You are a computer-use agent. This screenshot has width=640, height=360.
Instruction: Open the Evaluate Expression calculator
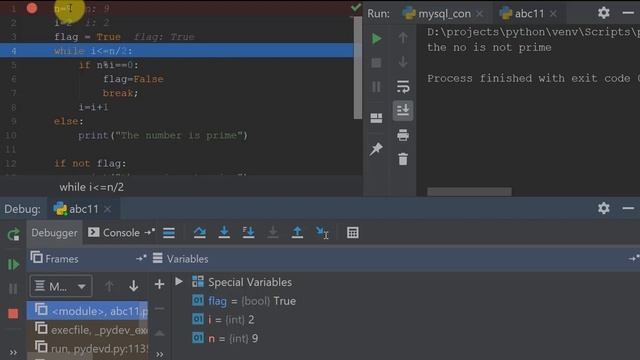tap(353, 233)
